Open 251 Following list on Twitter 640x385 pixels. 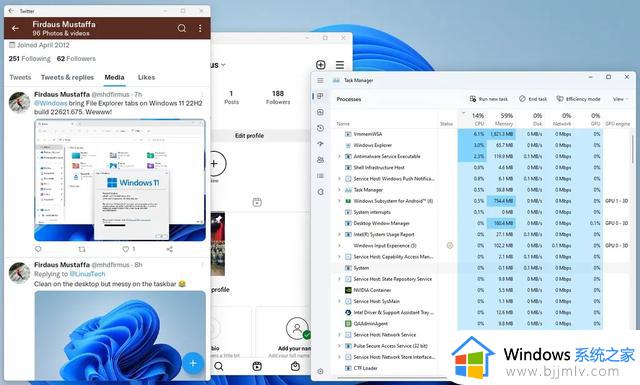pos(30,59)
